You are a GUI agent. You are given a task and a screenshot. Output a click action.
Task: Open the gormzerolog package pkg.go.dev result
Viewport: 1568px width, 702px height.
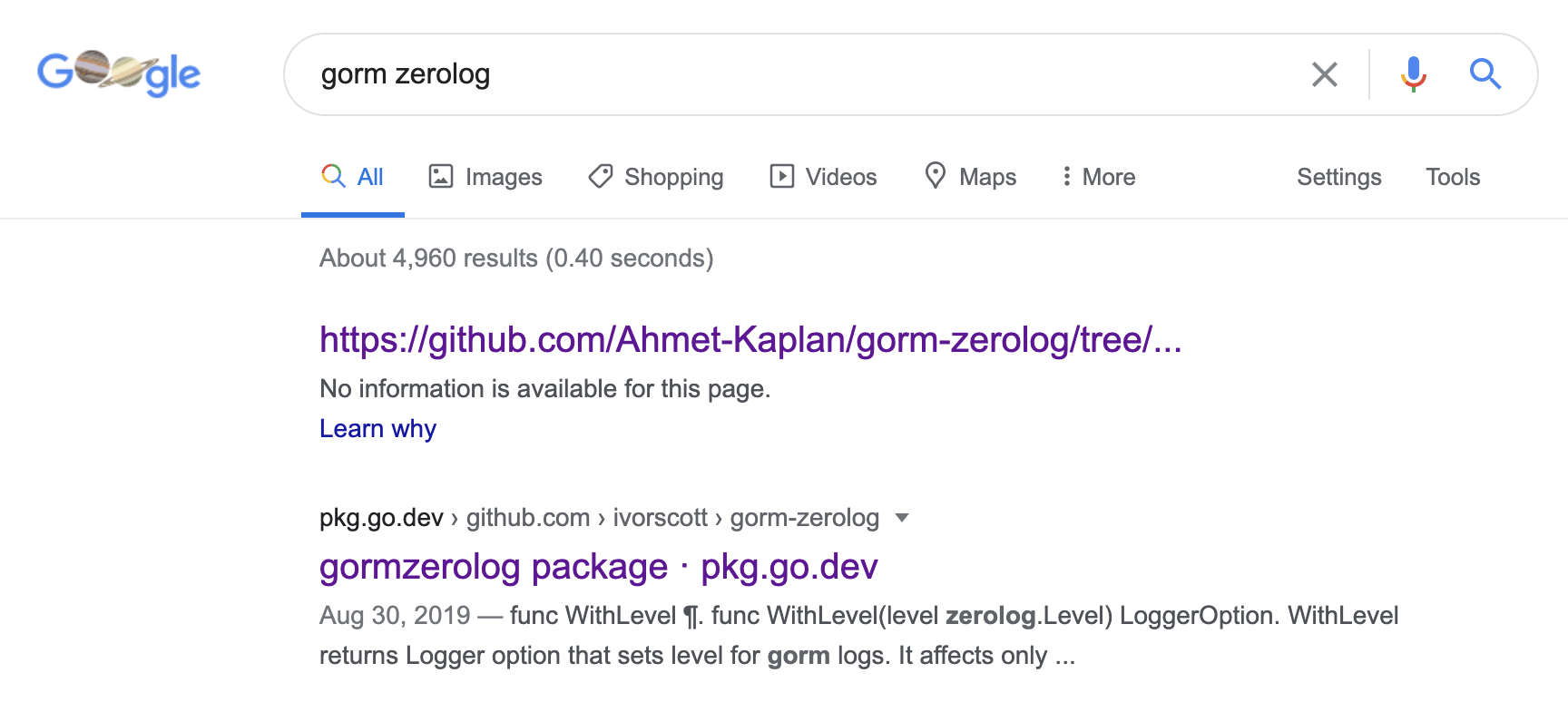[x=599, y=565]
